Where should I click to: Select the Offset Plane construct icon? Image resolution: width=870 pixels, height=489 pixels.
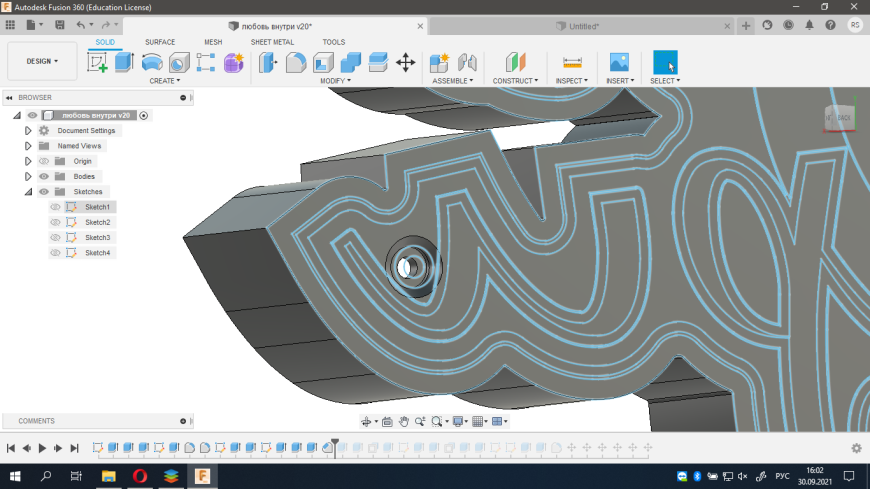point(514,62)
